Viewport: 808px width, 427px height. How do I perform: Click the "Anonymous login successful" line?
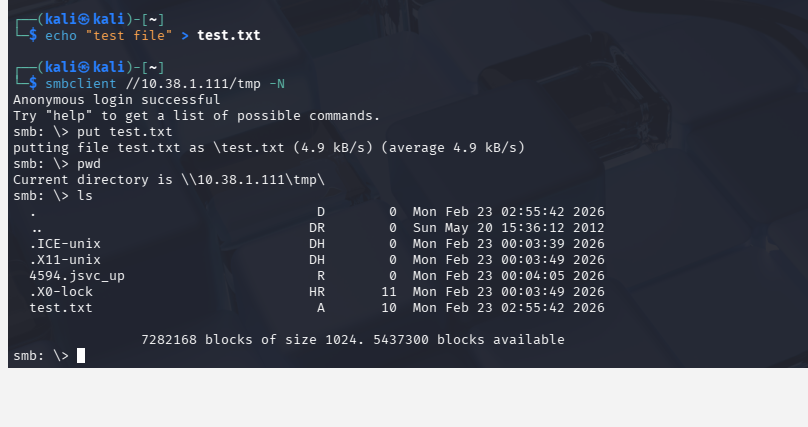116,100
